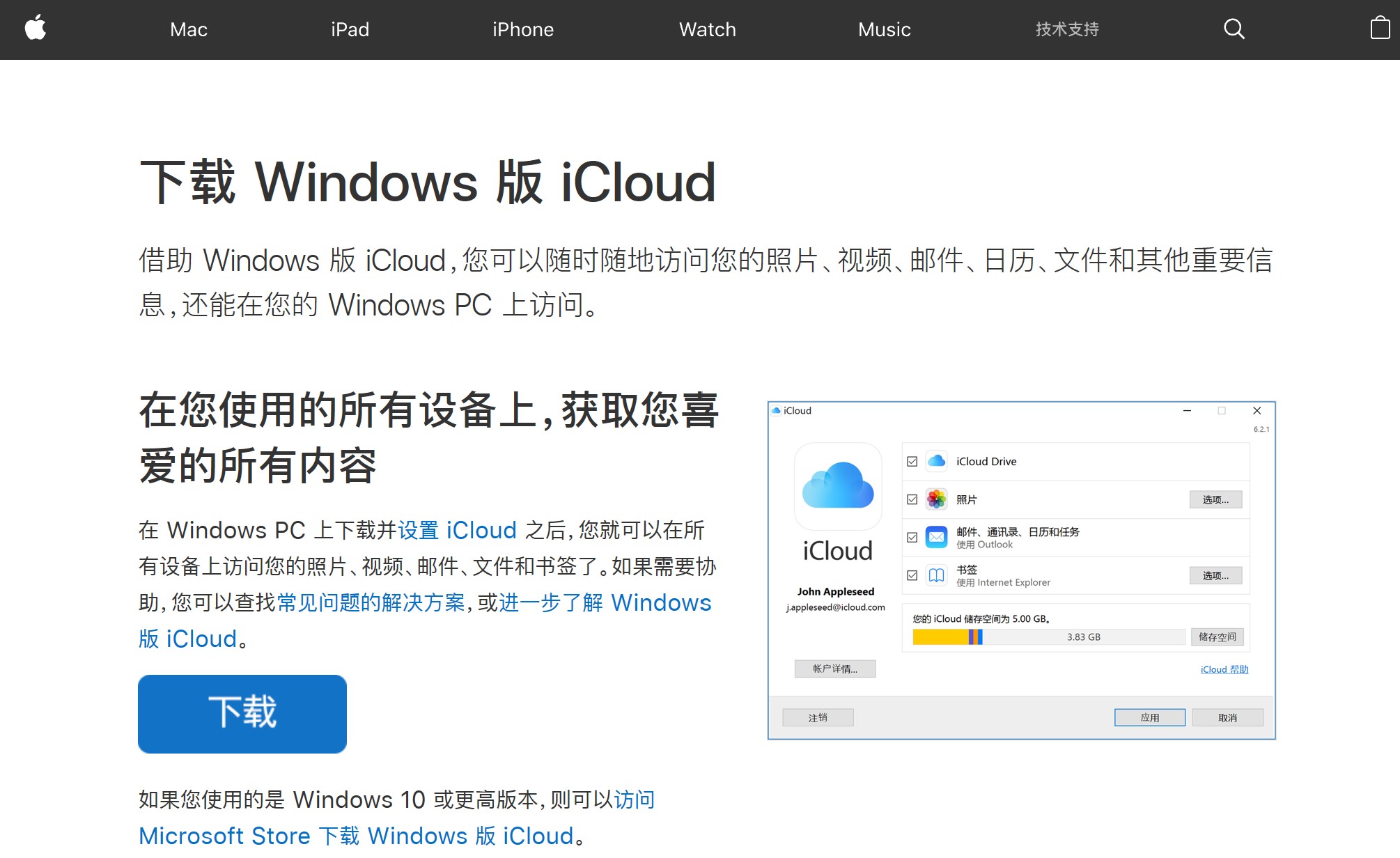The image size is (1400, 858).
Task: Open the 技术支持 menu item
Action: pyautogui.click(x=1066, y=29)
